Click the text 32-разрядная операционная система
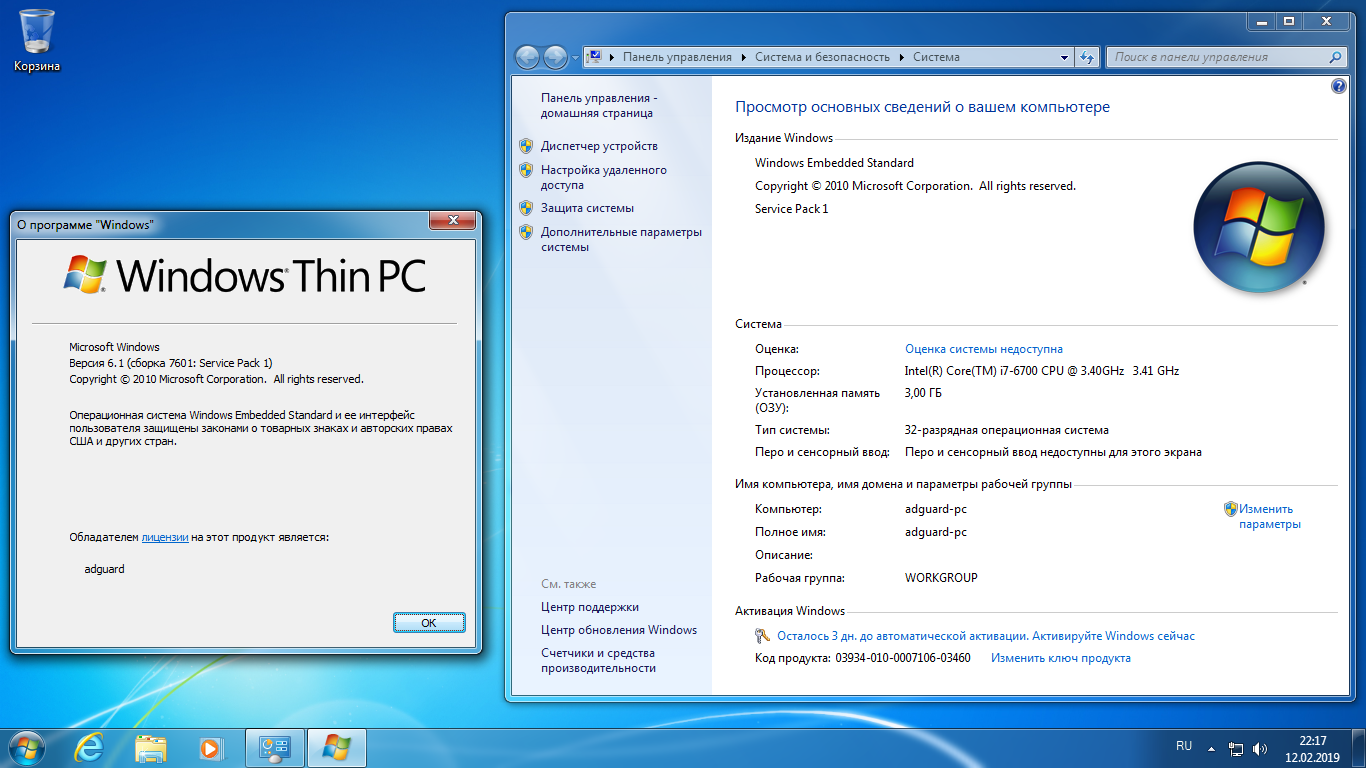Viewport: 1366px width, 768px height. click(1006, 430)
